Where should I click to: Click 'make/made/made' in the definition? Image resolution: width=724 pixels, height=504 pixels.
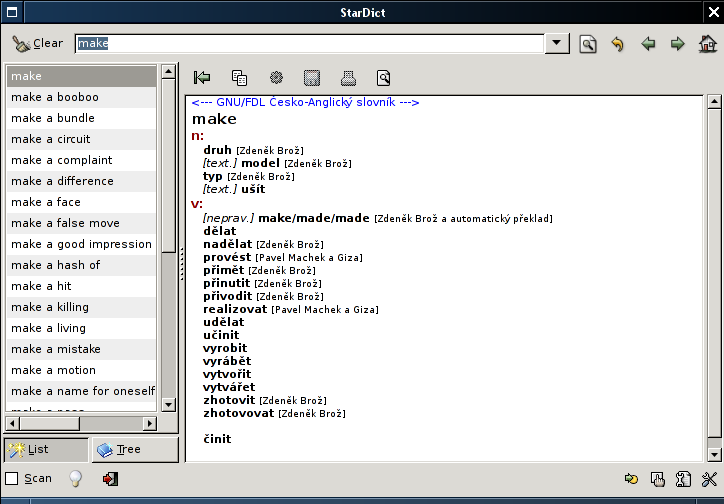click(314, 218)
